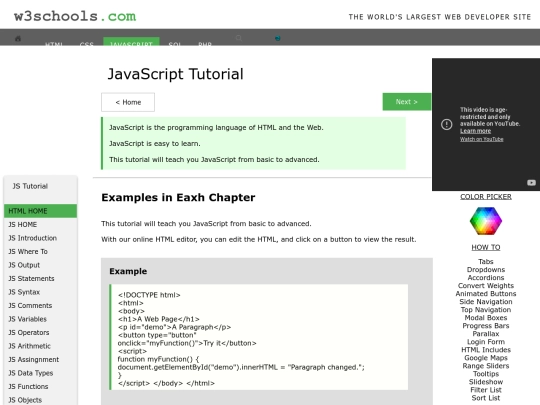The image size is (540, 405).
Task: Open 'JS Variables' sidebar item
Action: coord(41,319)
